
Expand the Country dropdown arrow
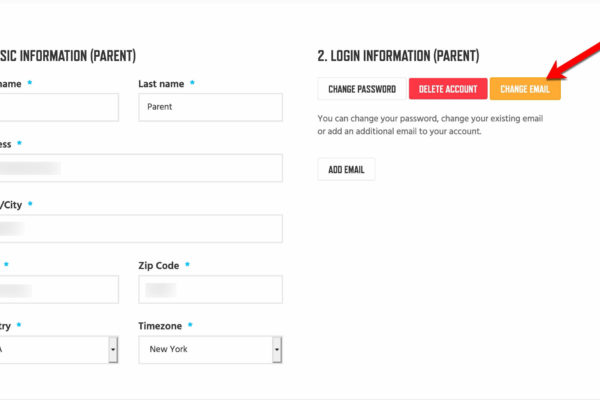(x=113, y=349)
